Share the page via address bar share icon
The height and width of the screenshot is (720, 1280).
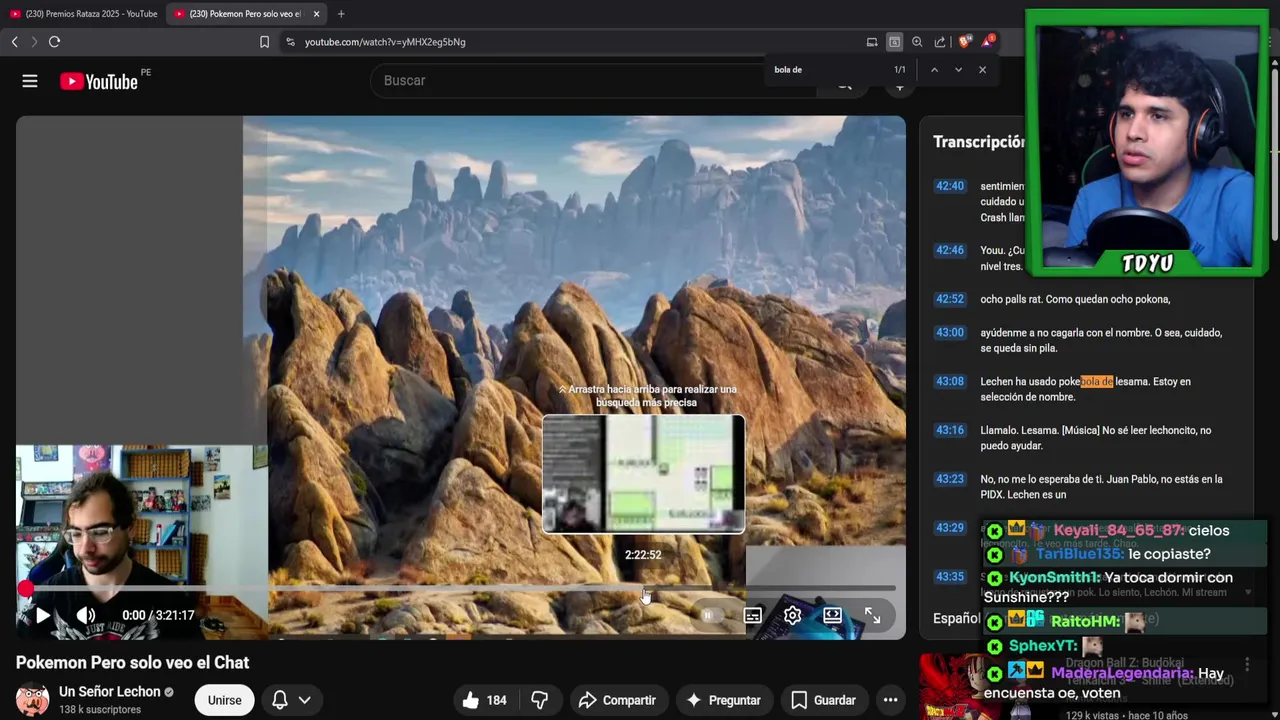[x=940, y=42]
